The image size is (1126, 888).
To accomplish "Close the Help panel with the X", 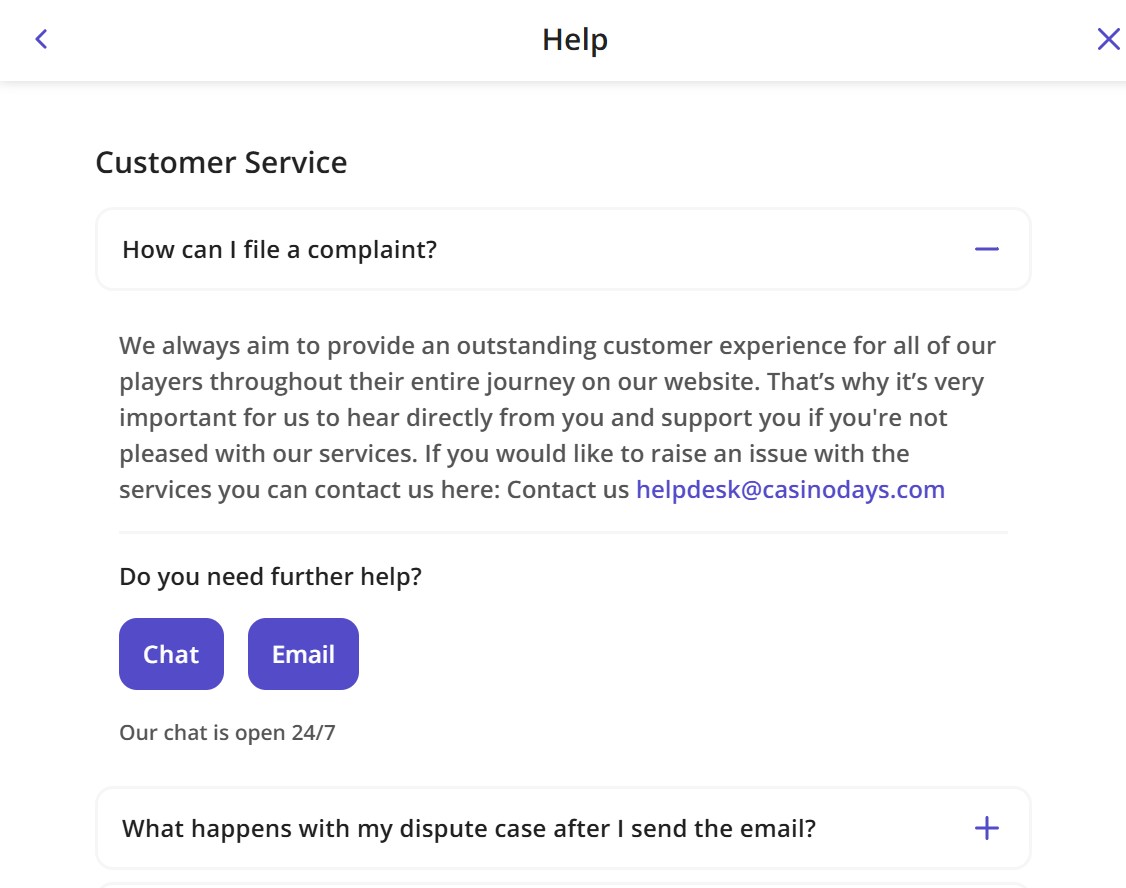I will click(1108, 39).
